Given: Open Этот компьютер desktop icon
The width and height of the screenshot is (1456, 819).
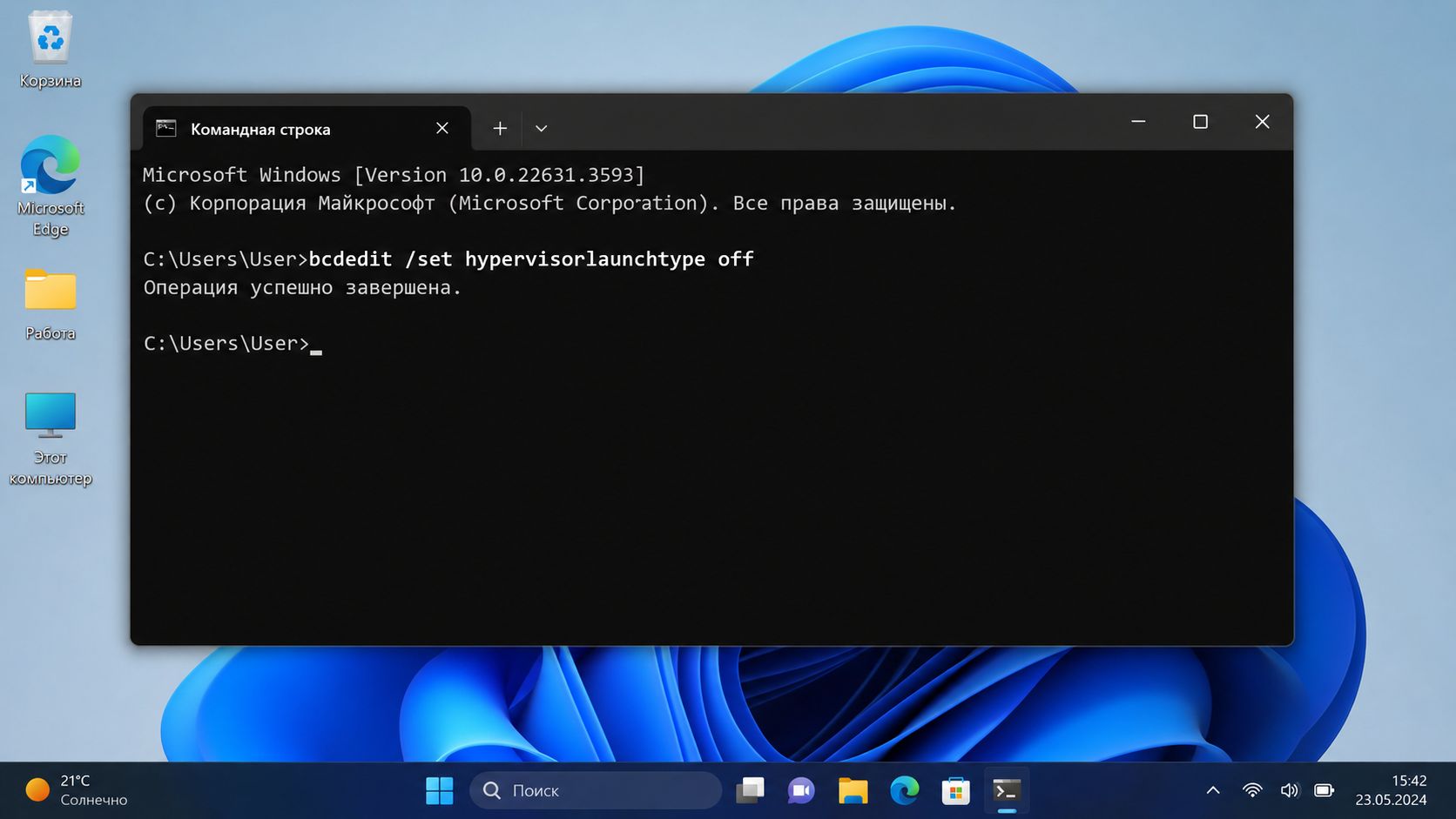Looking at the screenshot, I should point(50,439).
